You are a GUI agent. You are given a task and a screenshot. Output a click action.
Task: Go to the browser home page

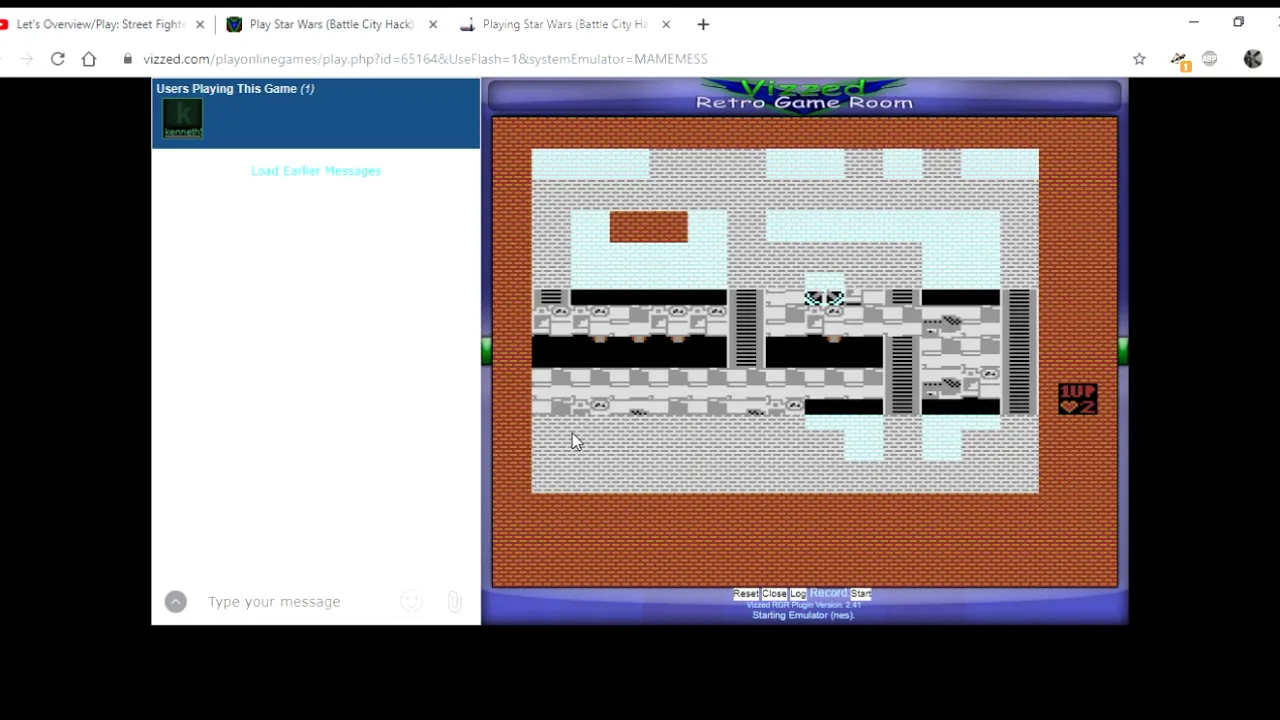click(x=89, y=59)
